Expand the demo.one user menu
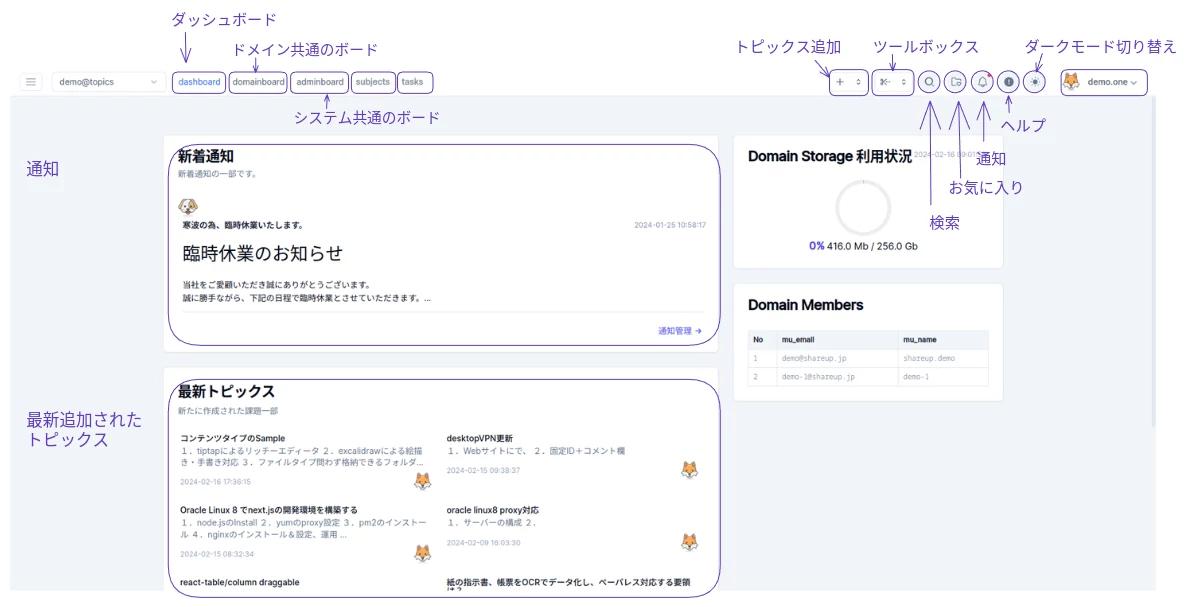1187x607 pixels. tap(1104, 82)
